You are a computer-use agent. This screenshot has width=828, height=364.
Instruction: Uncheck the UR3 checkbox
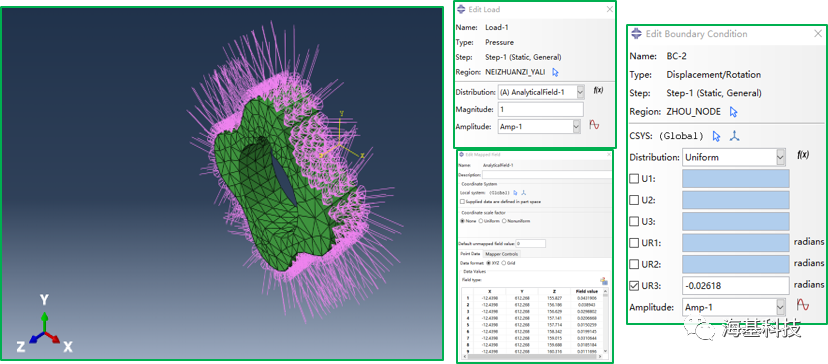[635, 286]
